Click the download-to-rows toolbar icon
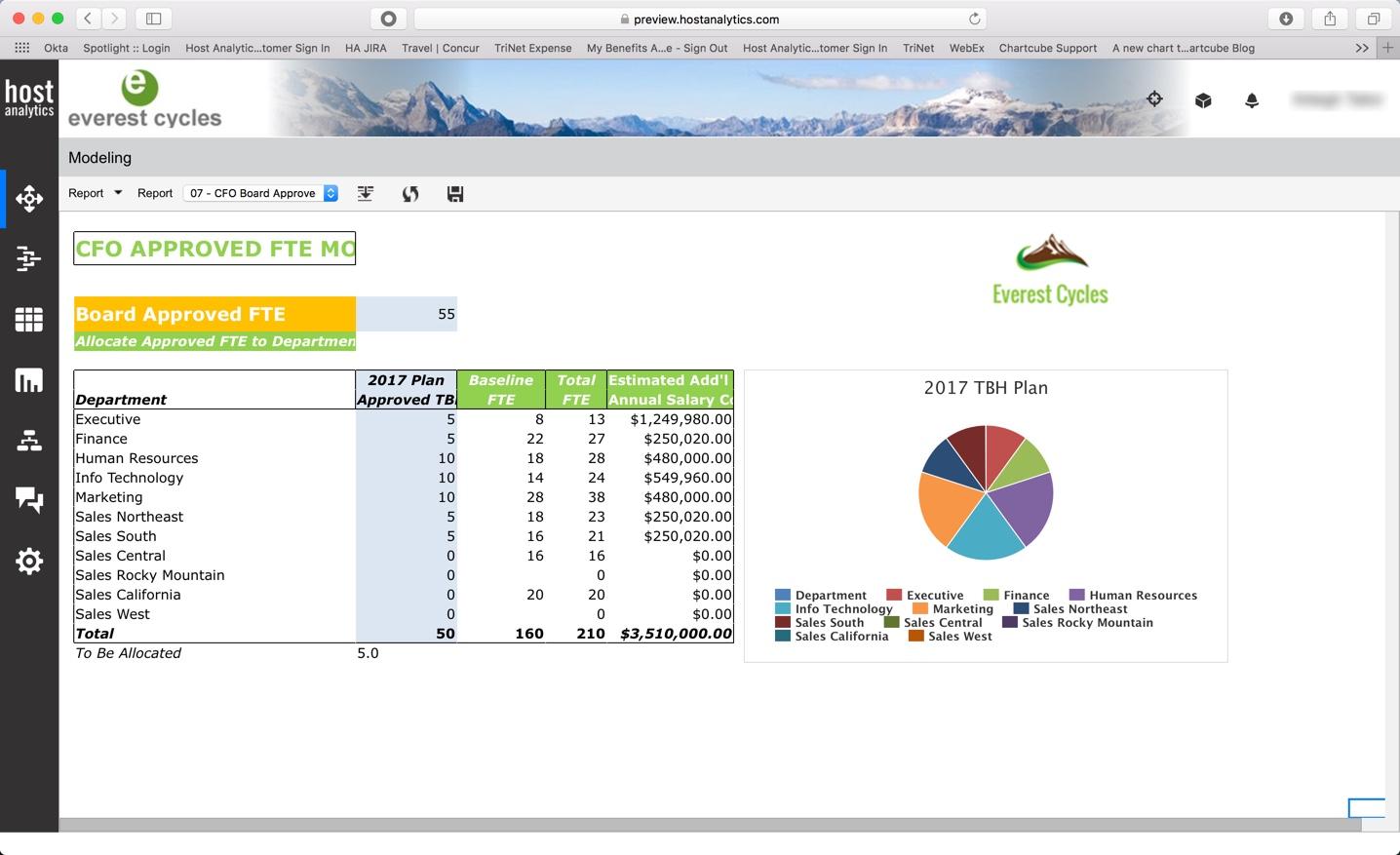Viewport: 1400px width, 855px height. [366, 194]
